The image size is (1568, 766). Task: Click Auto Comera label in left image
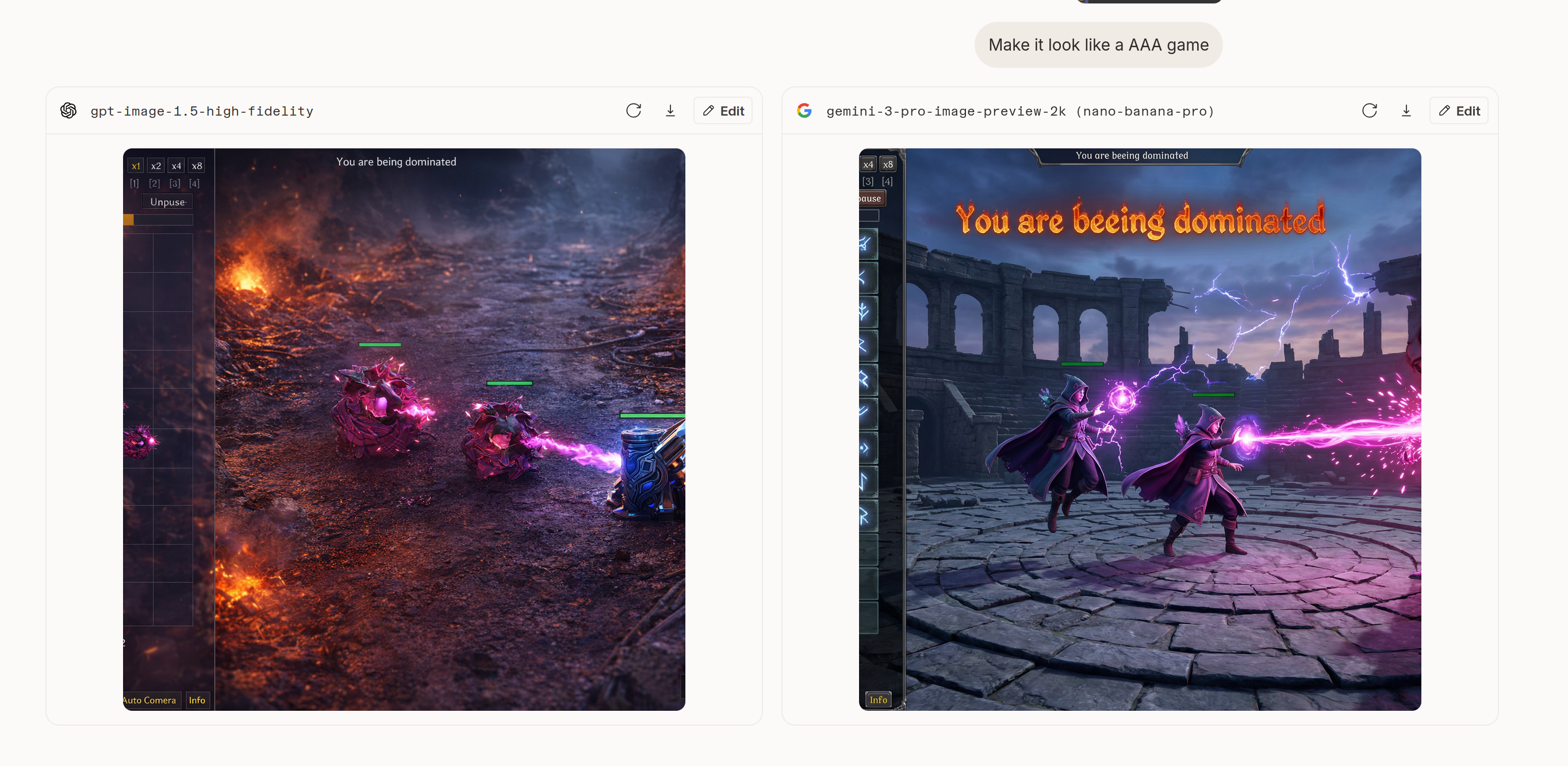149,700
